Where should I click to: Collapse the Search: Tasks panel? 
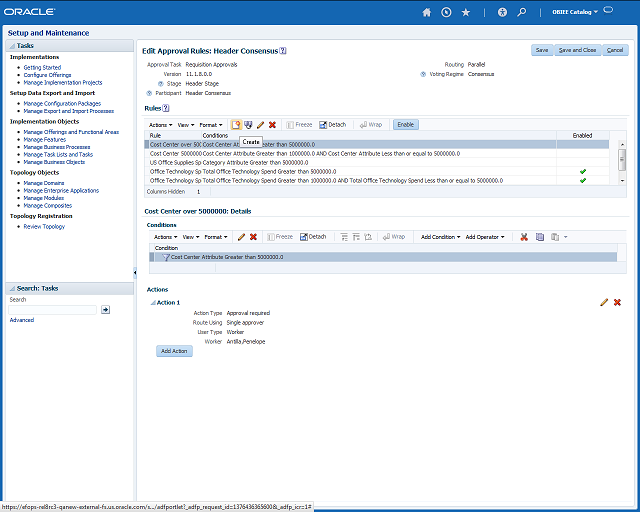click(x=13, y=289)
